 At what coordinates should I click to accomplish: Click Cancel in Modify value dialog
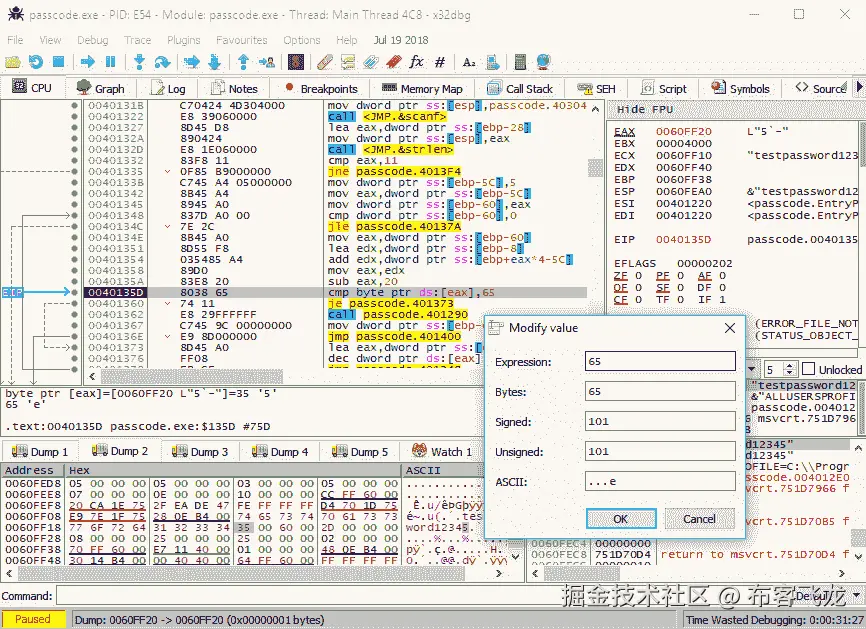(699, 519)
